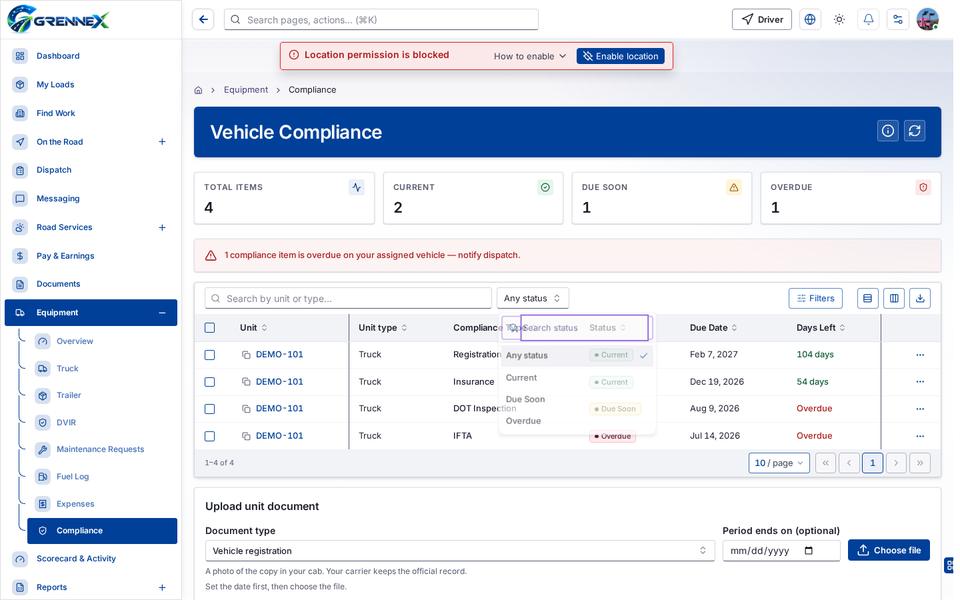The width and height of the screenshot is (960, 600).
Task: Toggle the sun theme icon
Action: pos(839,20)
